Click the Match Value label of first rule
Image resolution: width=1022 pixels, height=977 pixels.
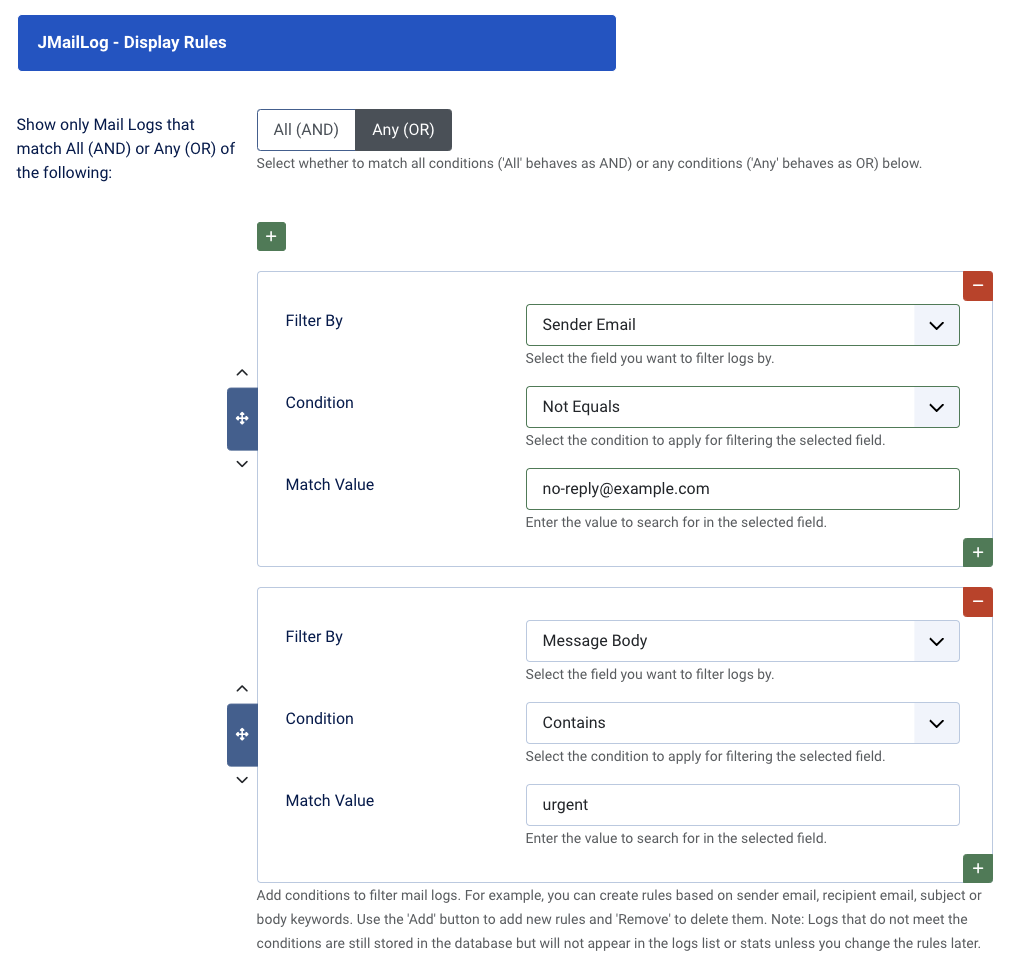pyautogui.click(x=330, y=485)
